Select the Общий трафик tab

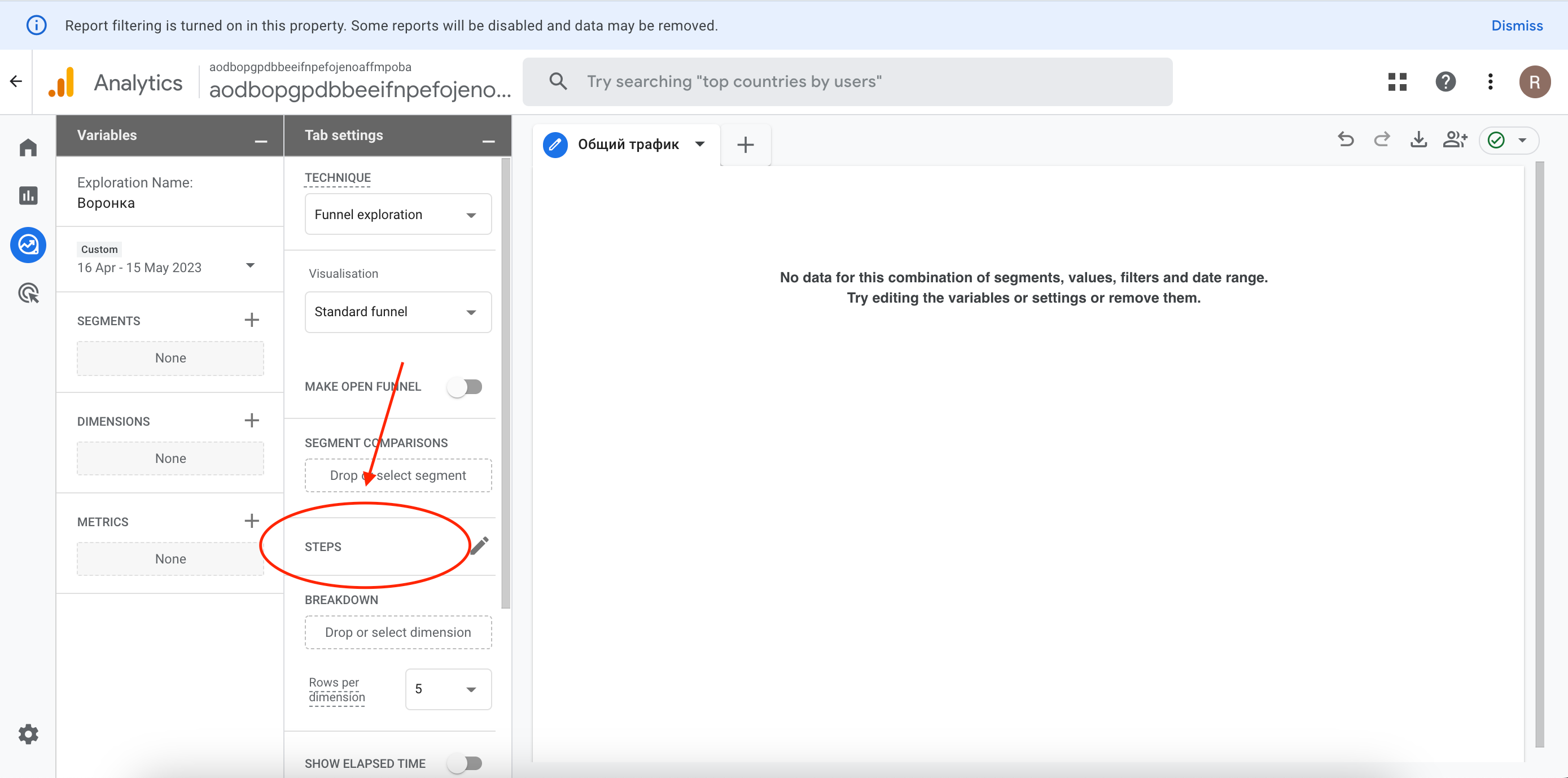point(628,145)
